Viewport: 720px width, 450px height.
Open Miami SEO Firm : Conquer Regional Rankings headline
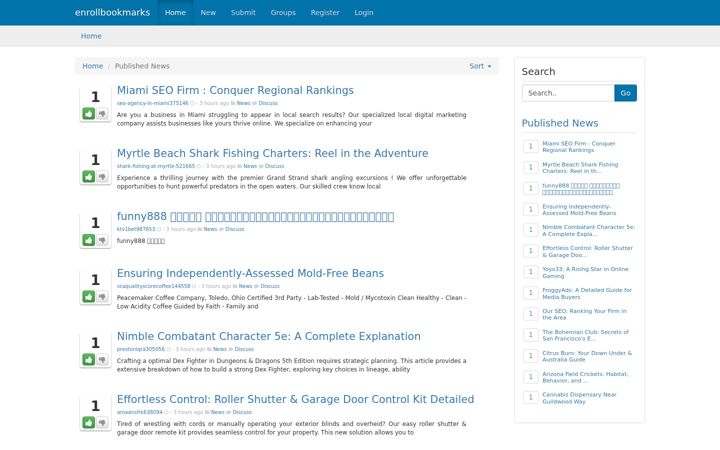235,90
